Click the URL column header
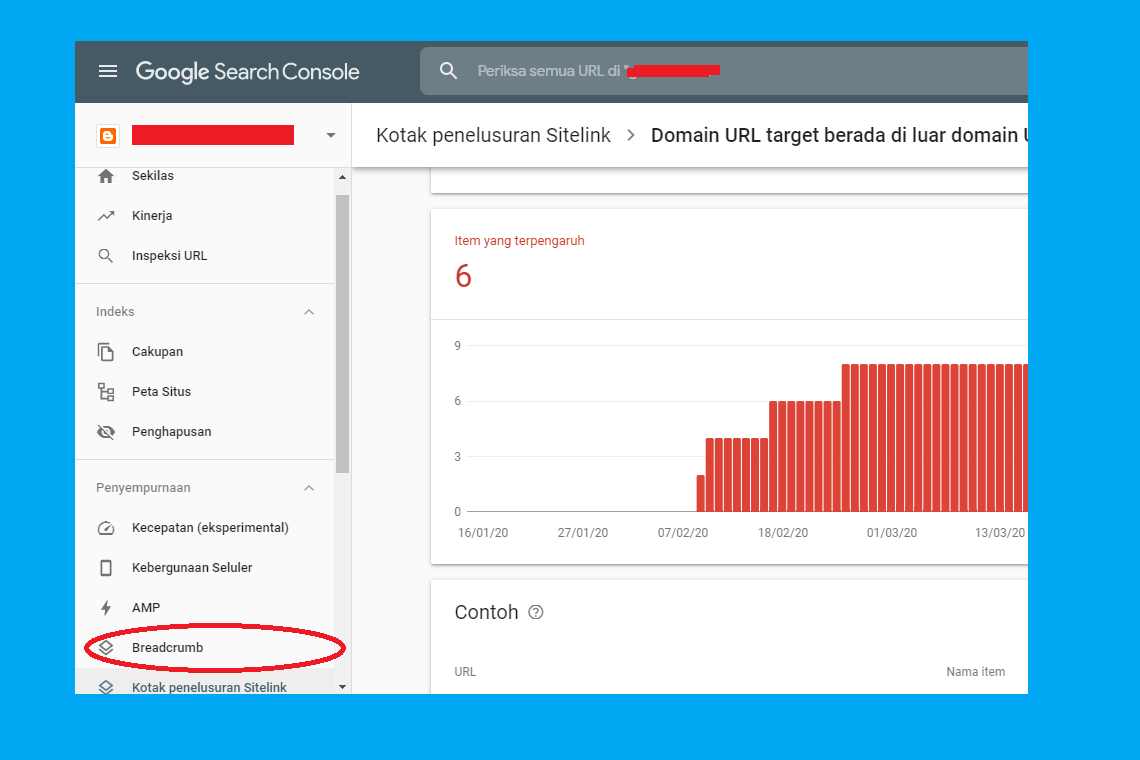 [x=465, y=672]
